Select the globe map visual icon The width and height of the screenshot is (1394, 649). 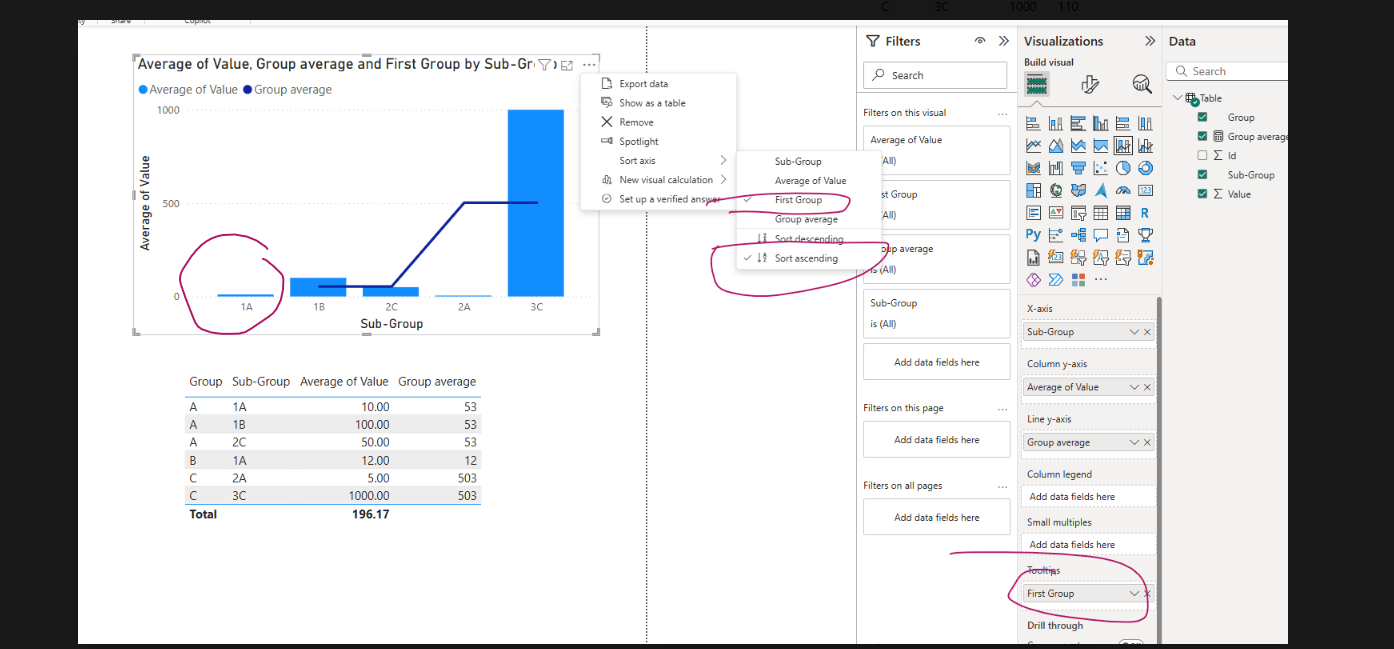pos(1056,190)
